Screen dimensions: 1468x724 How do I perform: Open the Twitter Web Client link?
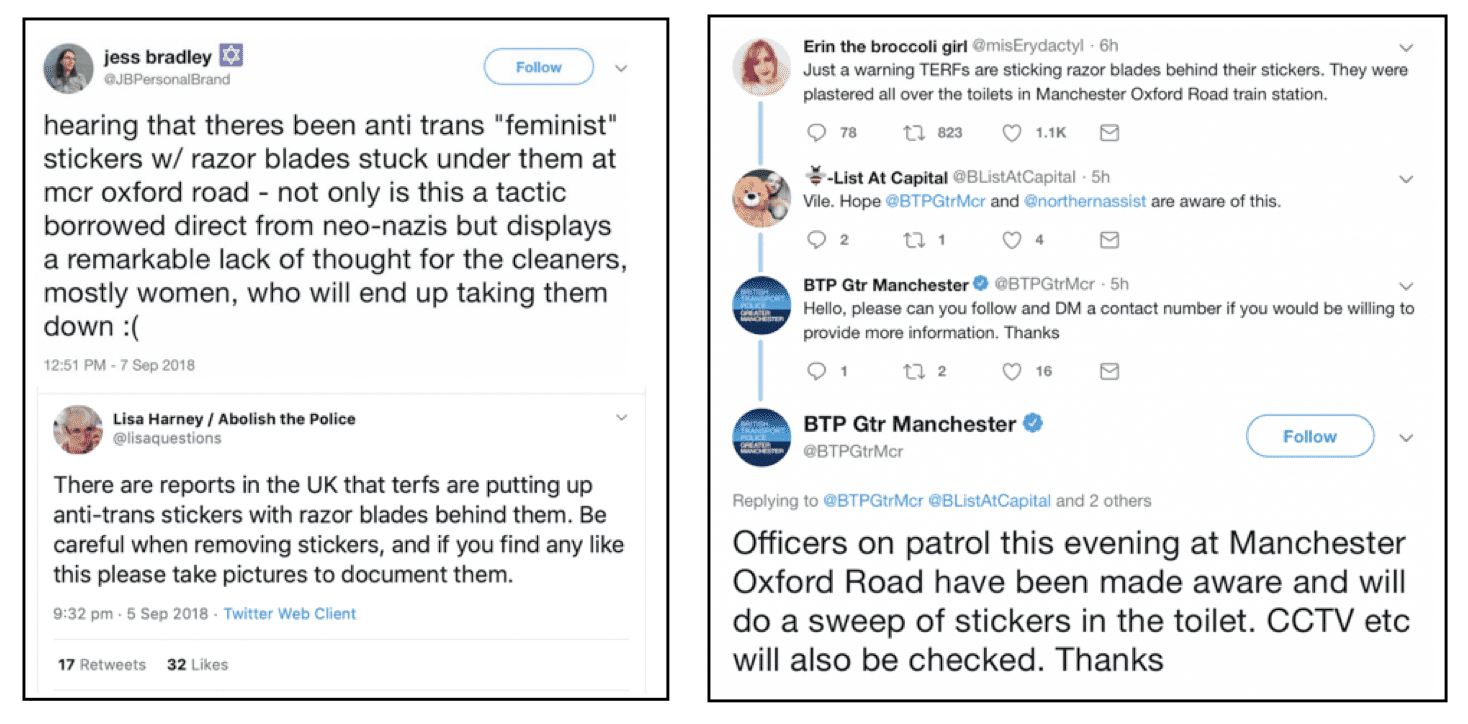tap(289, 614)
